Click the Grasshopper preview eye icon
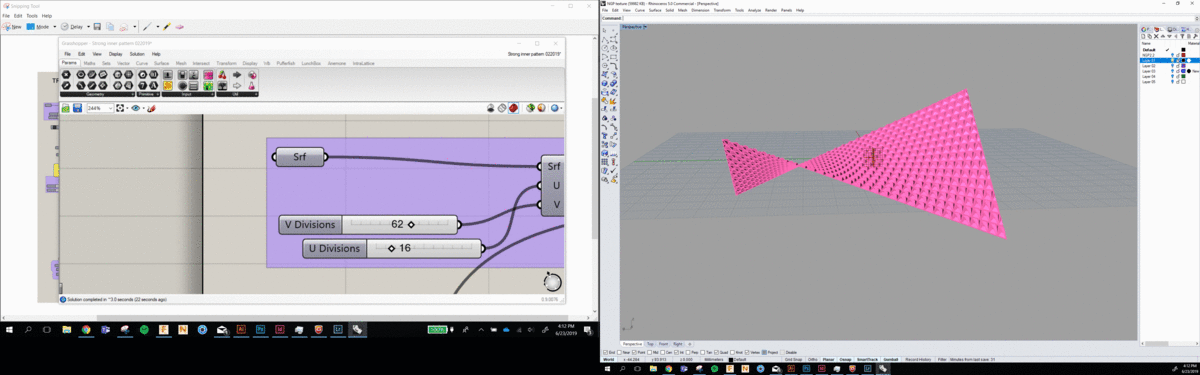 (135, 108)
